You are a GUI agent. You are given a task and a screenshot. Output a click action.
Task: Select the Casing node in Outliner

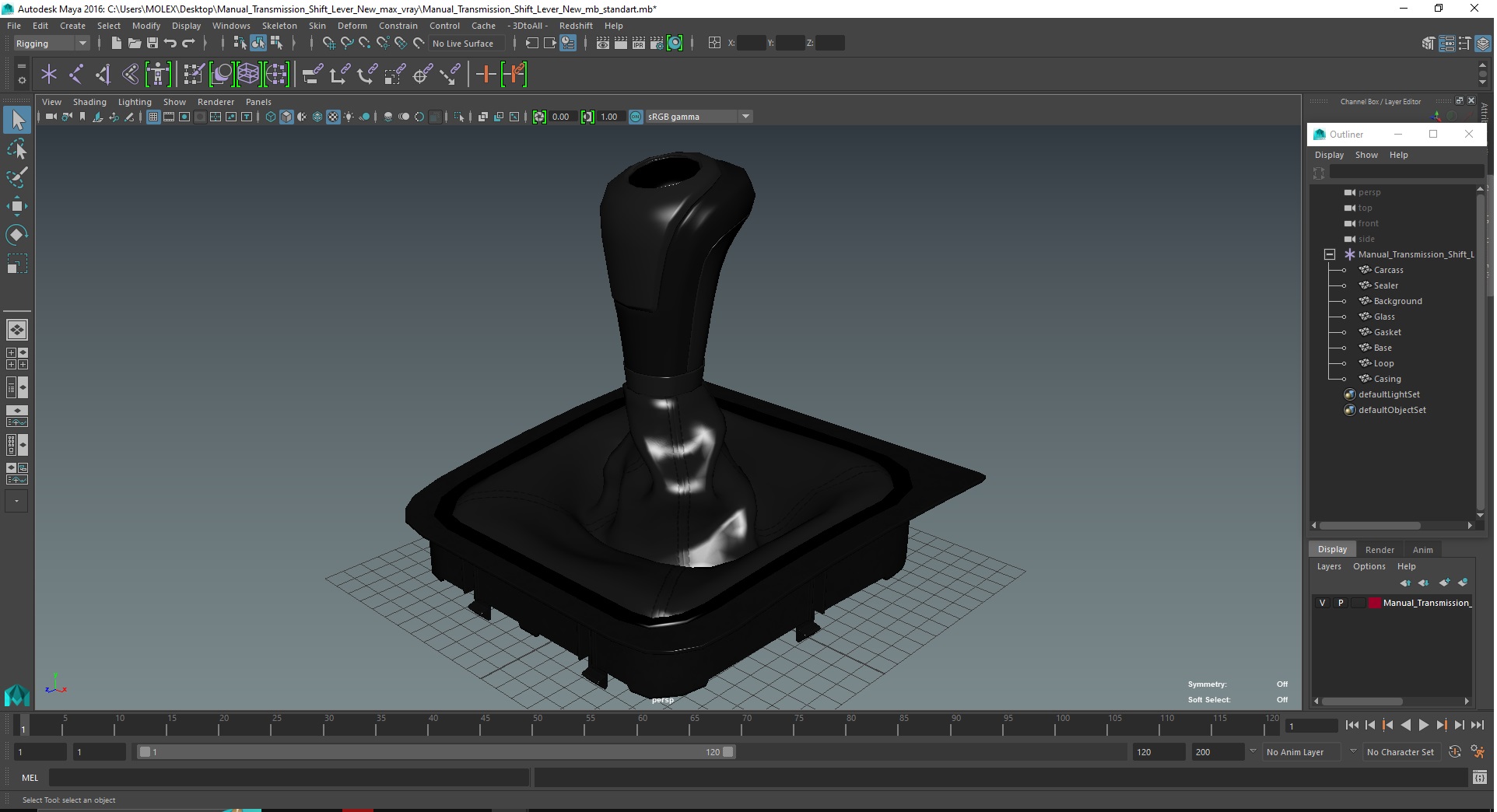[1387, 379]
